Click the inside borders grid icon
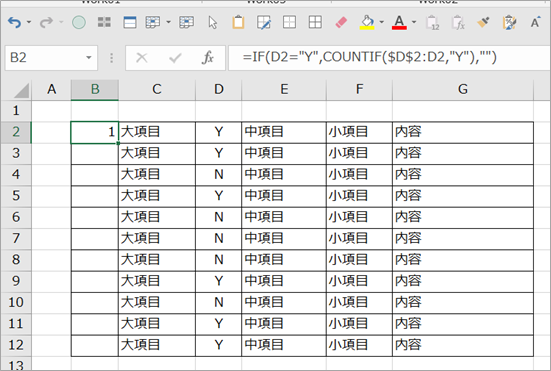This screenshot has width=551, height=371. point(289,22)
